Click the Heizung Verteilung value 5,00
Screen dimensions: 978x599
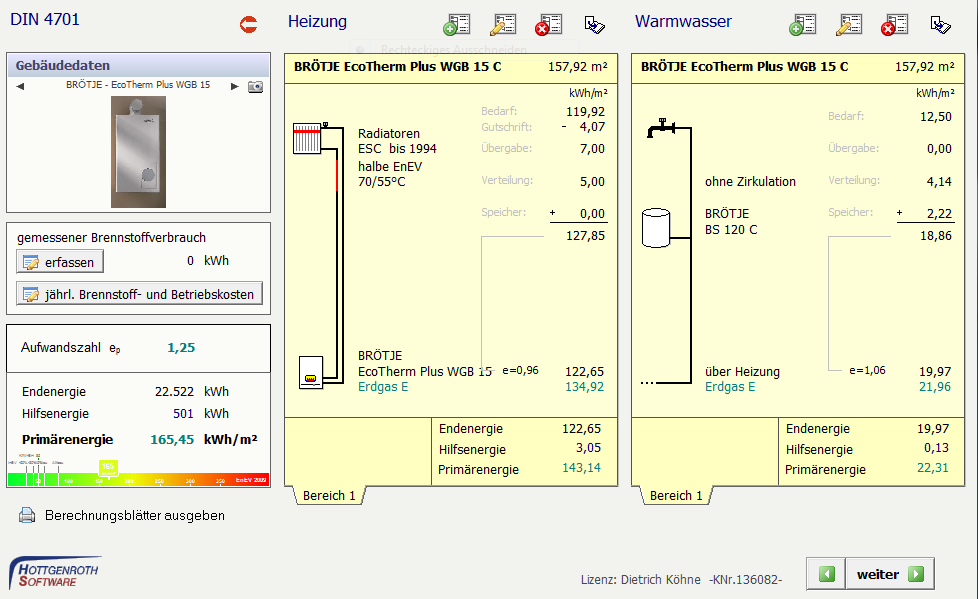click(x=592, y=182)
